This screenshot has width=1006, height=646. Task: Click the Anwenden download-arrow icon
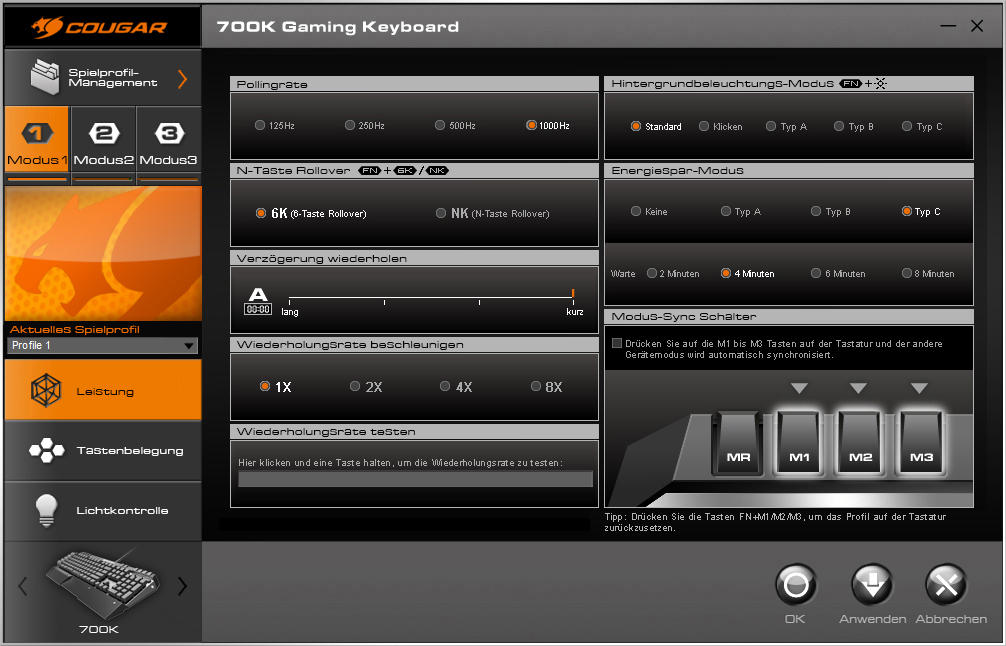tap(872, 585)
